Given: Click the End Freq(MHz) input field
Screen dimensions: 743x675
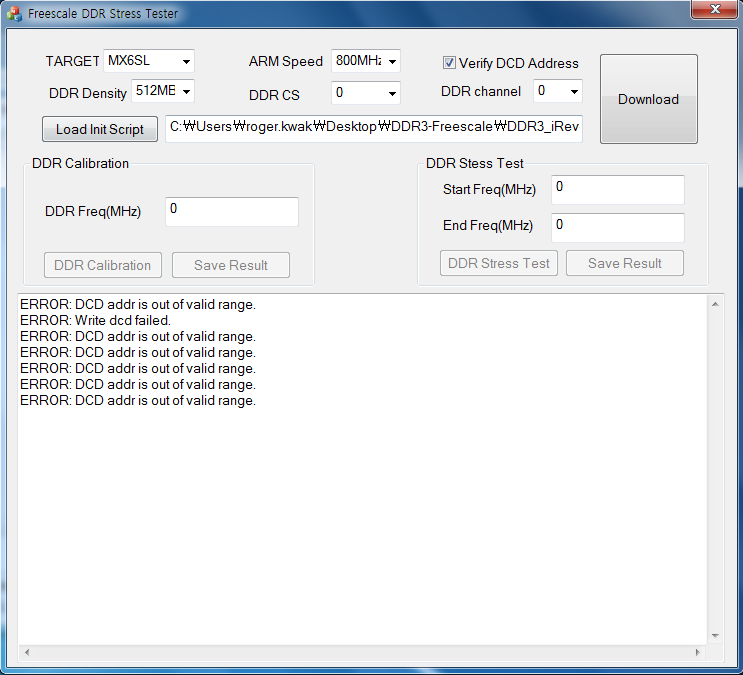Looking at the screenshot, I should tap(618, 228).
